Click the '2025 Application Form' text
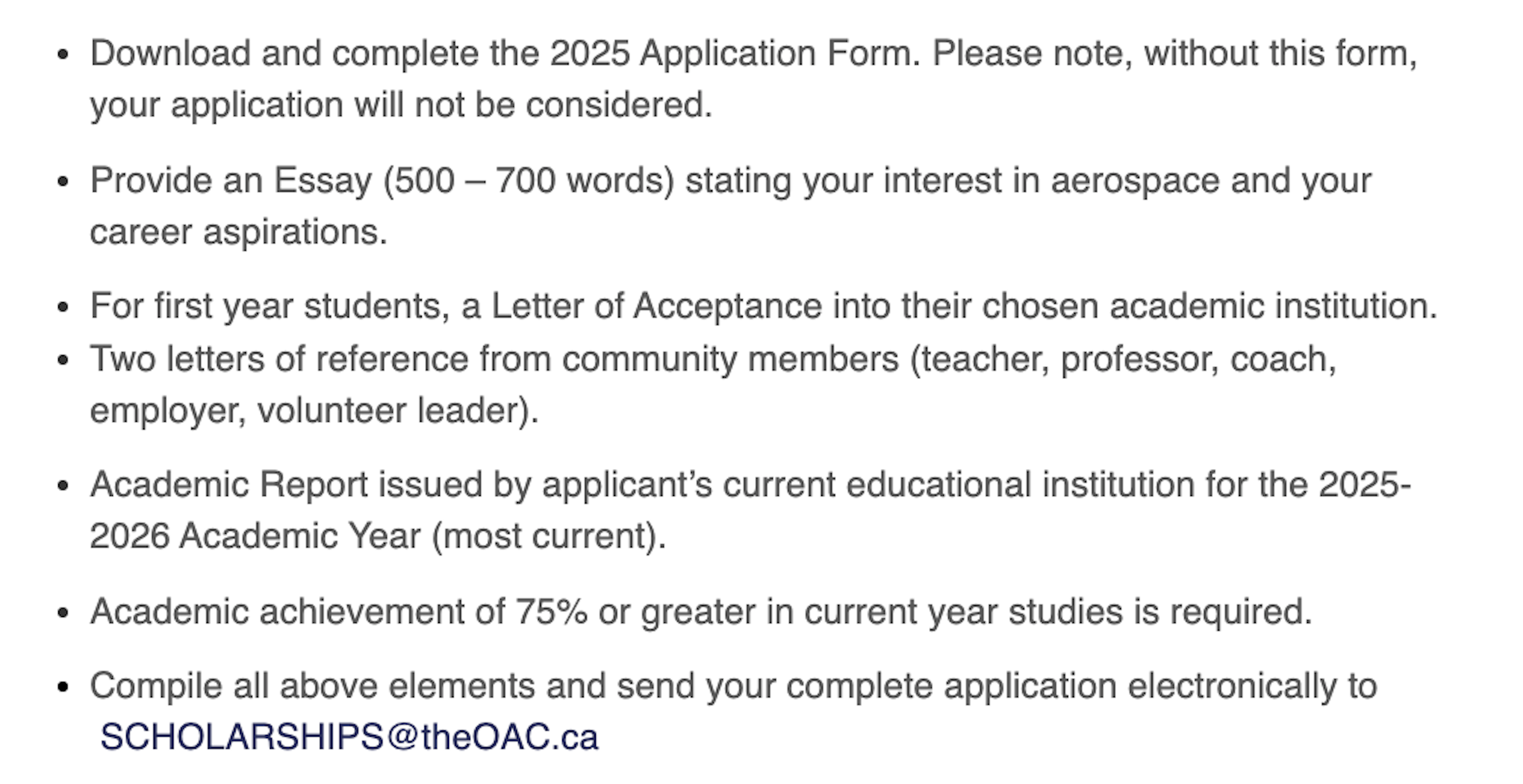The image size is (1523, 784). pos(734,53)
